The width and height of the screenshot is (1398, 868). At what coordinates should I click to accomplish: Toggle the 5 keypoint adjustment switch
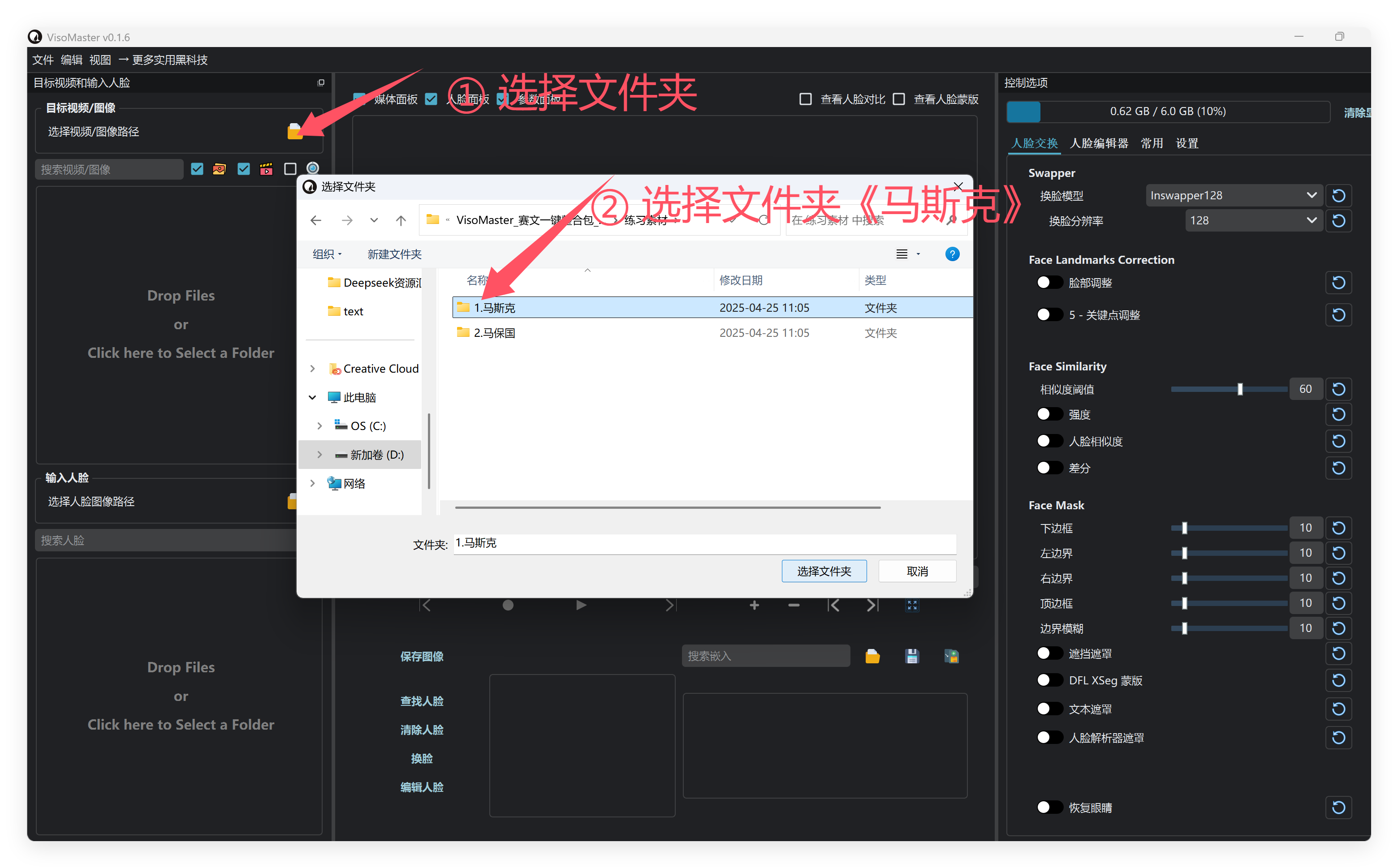pos(1049,314)
